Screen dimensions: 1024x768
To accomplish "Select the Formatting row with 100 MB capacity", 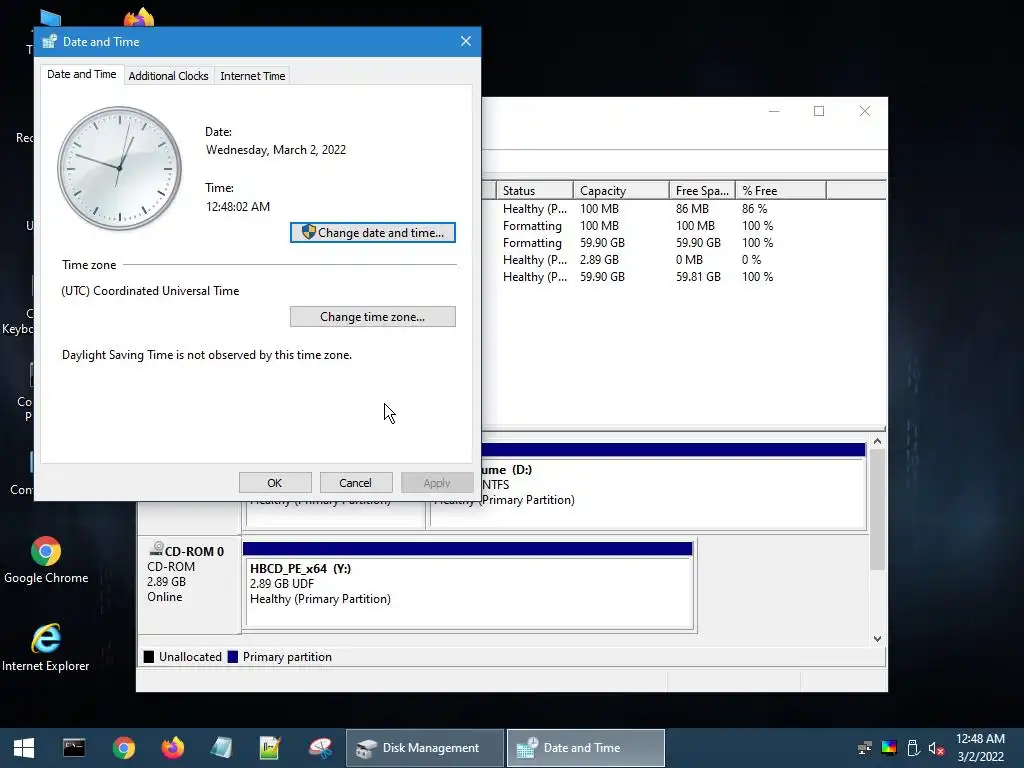I will [x=684, y=226].
